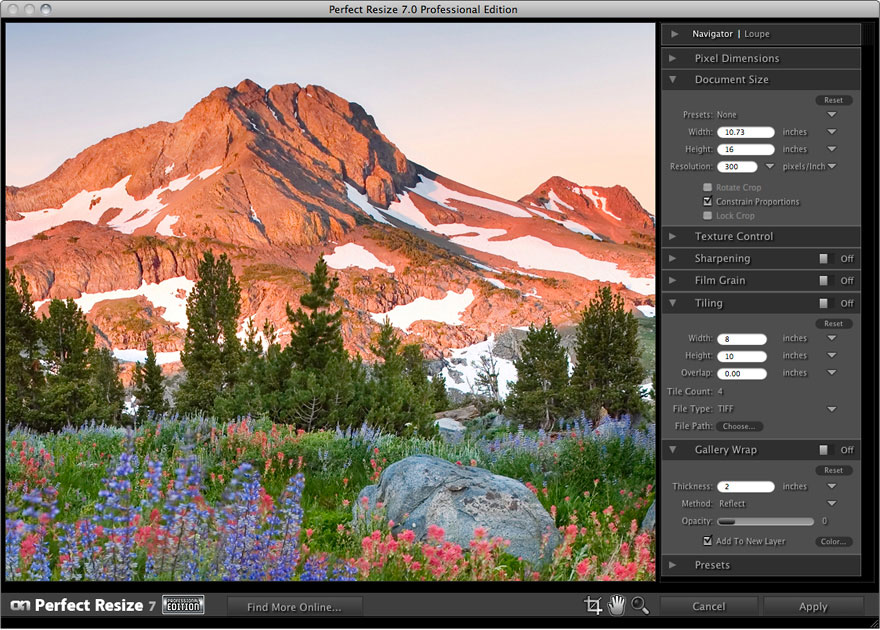Reset the Document Size settings
880x630 pixels.
tap(833, 100)
